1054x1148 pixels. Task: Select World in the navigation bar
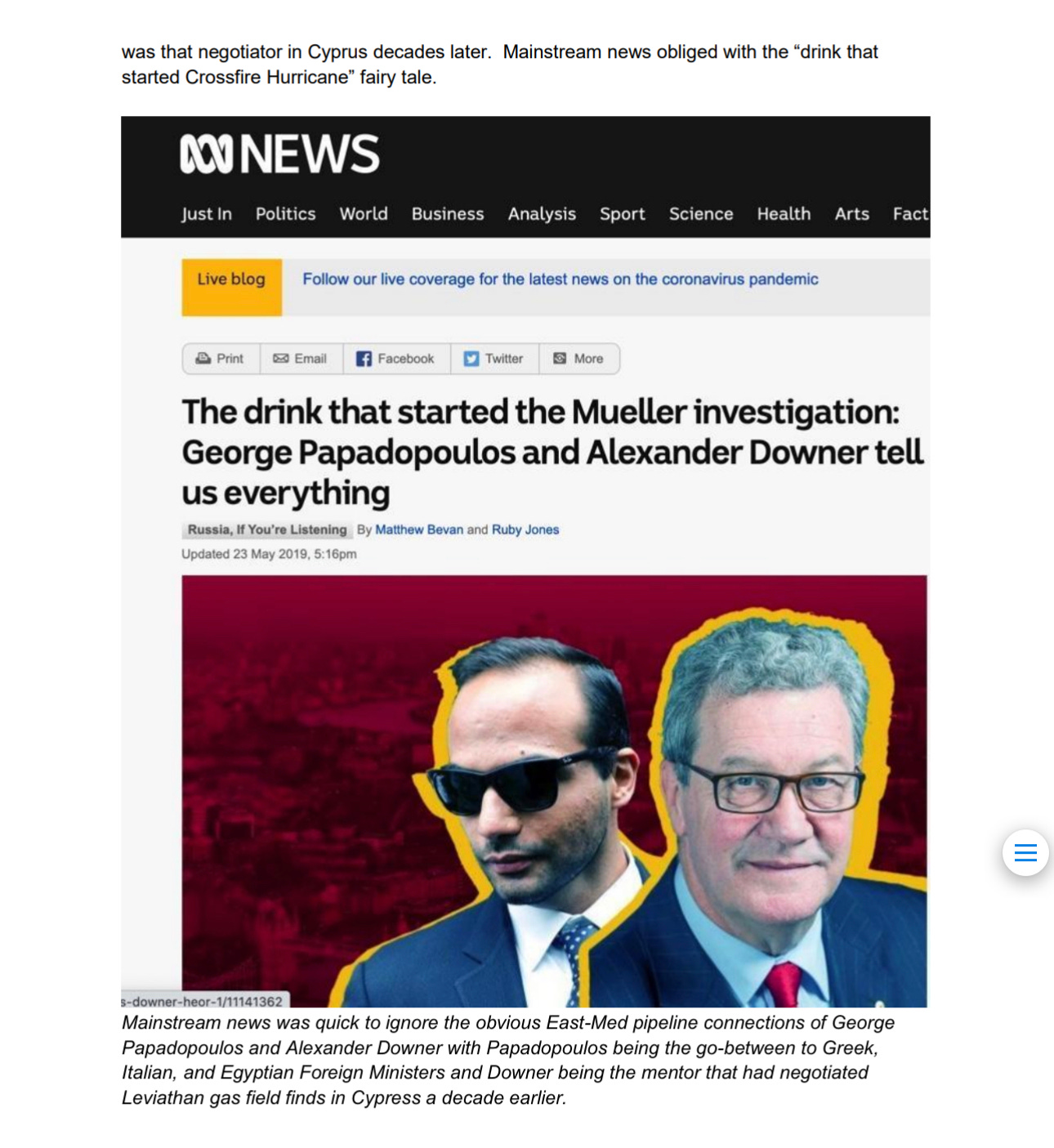click(364, 214)
